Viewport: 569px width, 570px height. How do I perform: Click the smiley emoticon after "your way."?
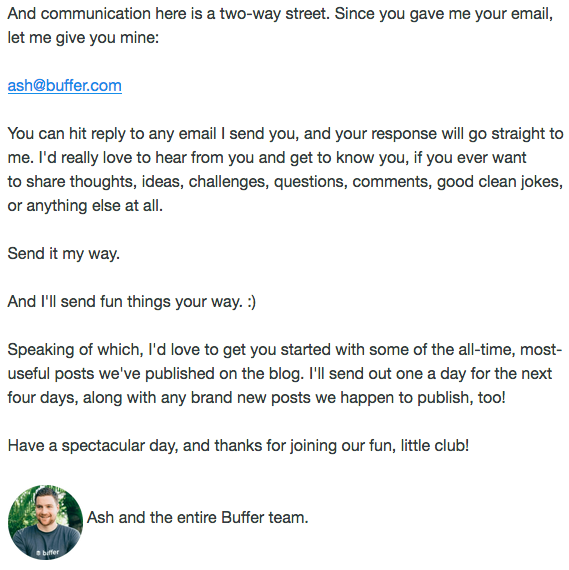(x=252, y=302)
